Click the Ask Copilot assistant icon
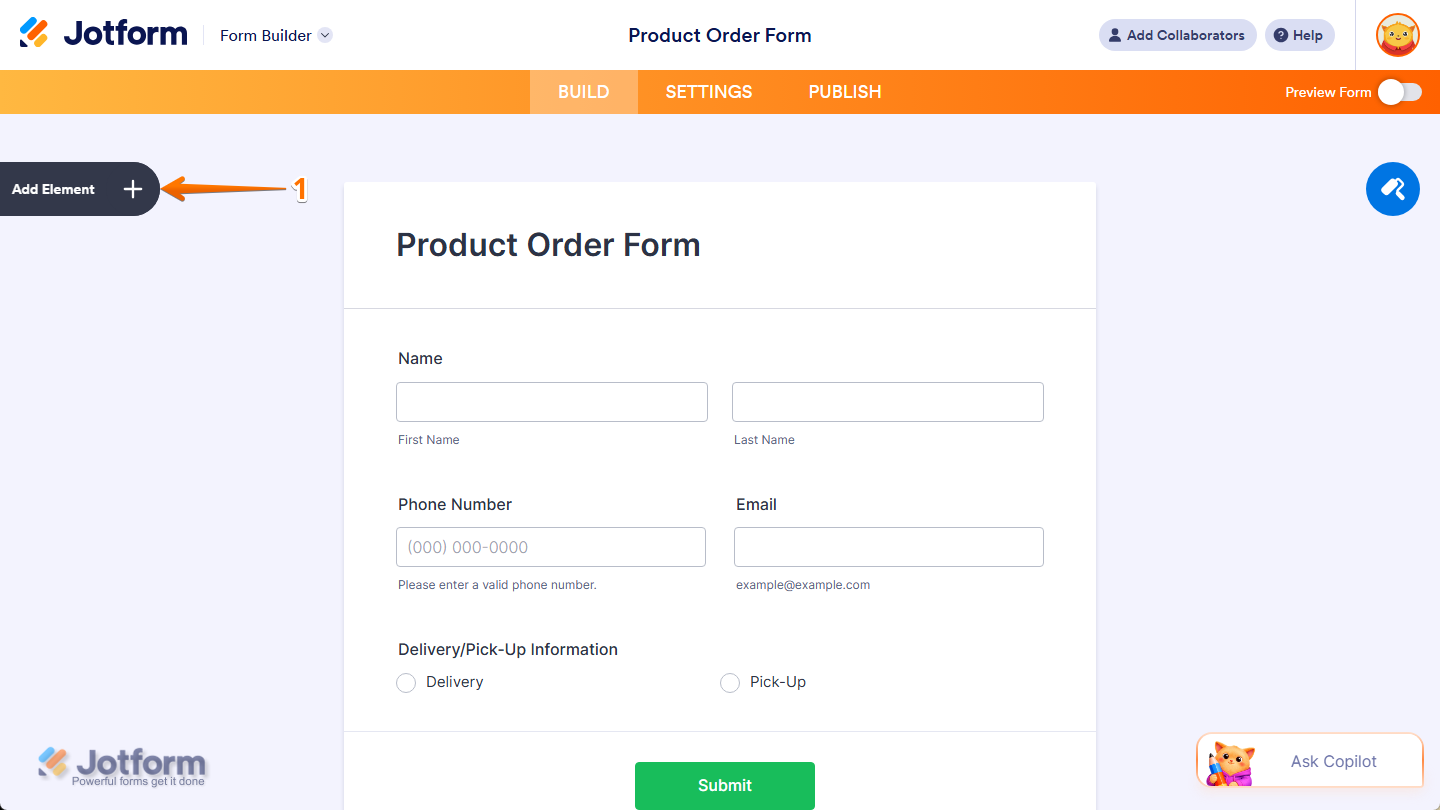1440x810 pixels. (x=1232, y=760)
